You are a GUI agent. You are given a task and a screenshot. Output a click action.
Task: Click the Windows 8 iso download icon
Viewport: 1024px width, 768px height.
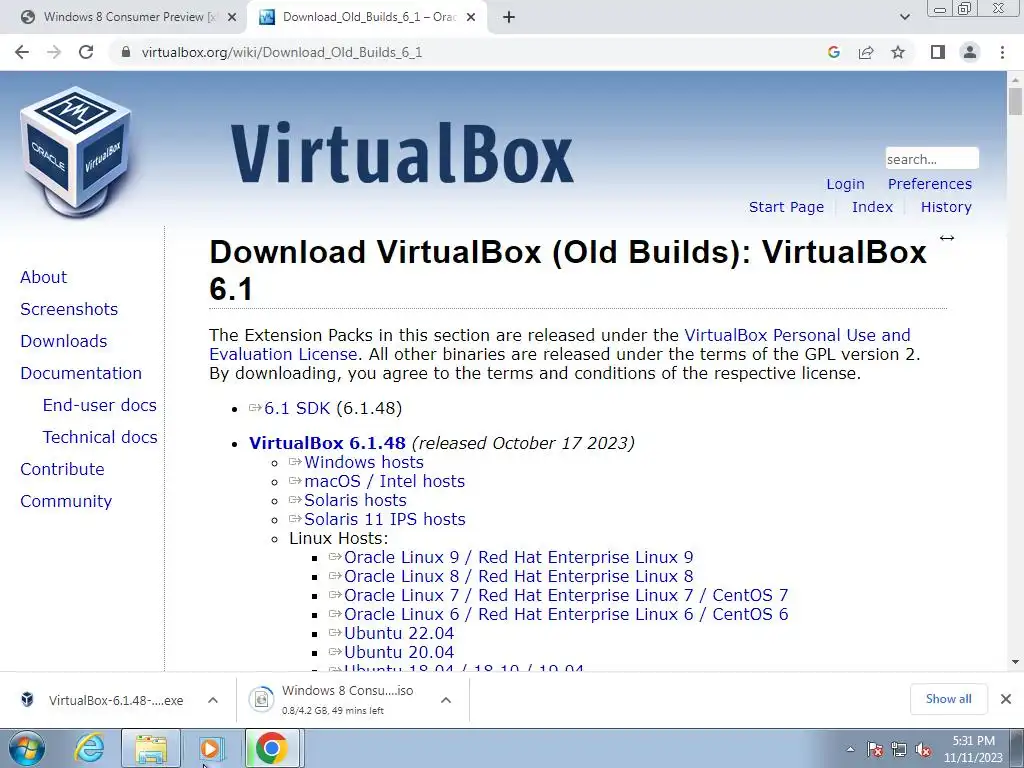pos(261,699)
